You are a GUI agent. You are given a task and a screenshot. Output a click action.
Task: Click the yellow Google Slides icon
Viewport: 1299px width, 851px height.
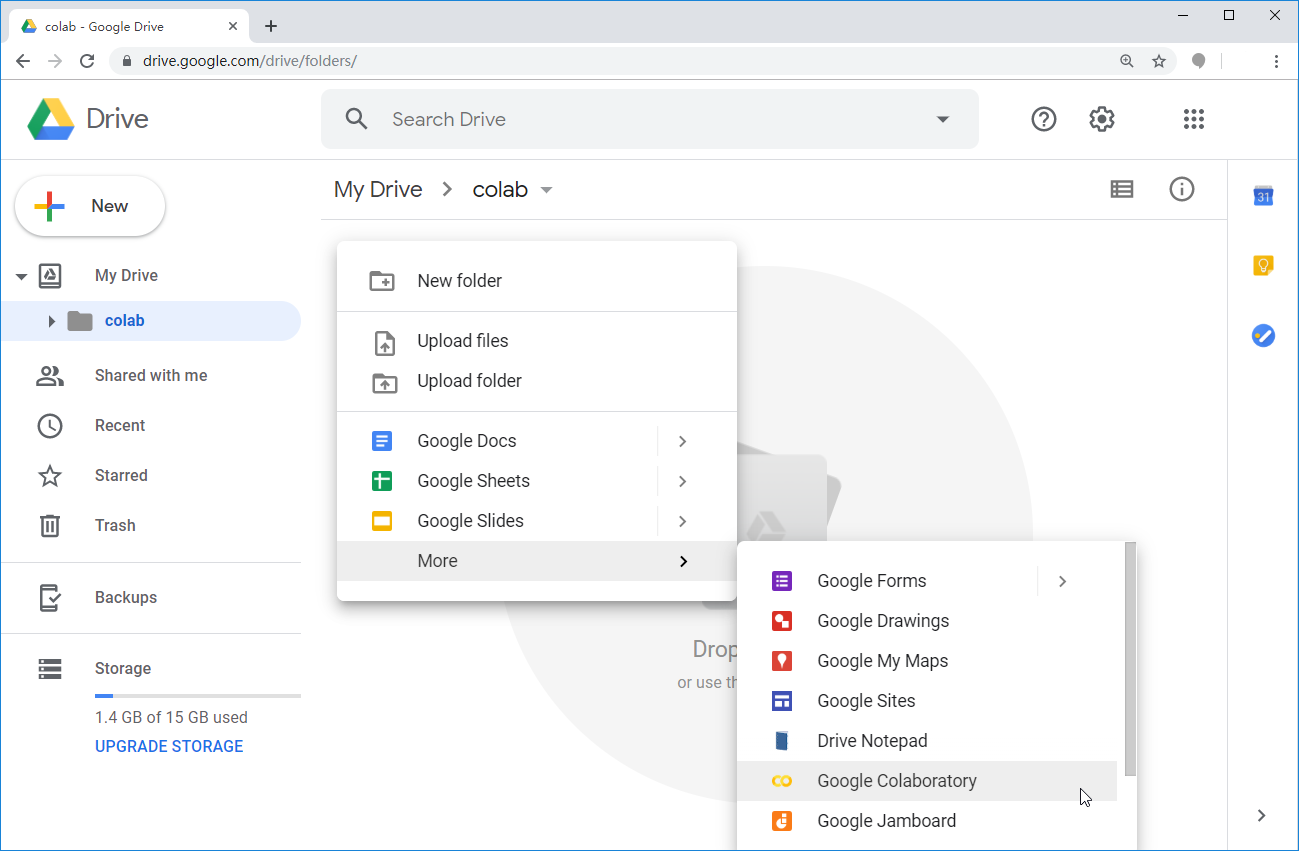tap(382, 521)
